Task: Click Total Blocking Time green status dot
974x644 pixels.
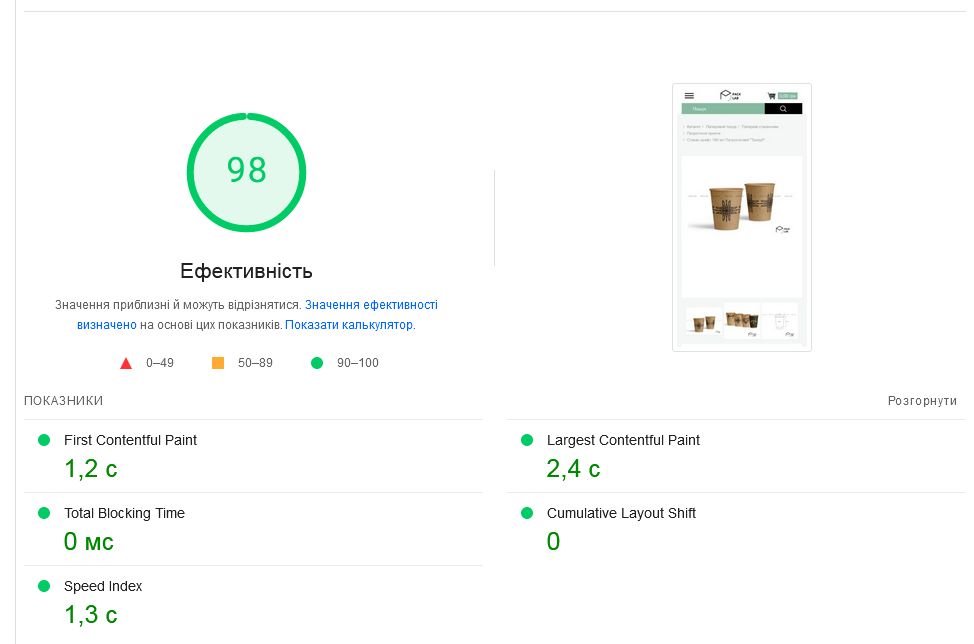Action: (x=44, y=513)
